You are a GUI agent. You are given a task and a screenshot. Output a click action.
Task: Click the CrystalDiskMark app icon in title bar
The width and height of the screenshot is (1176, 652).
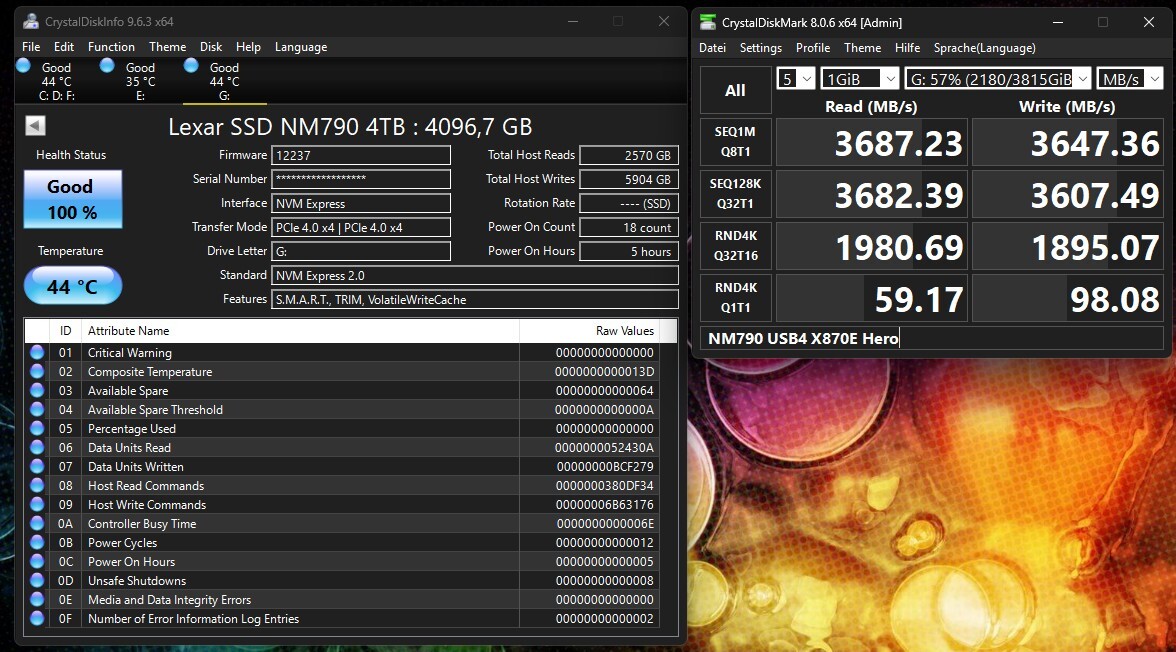(708, 22)
